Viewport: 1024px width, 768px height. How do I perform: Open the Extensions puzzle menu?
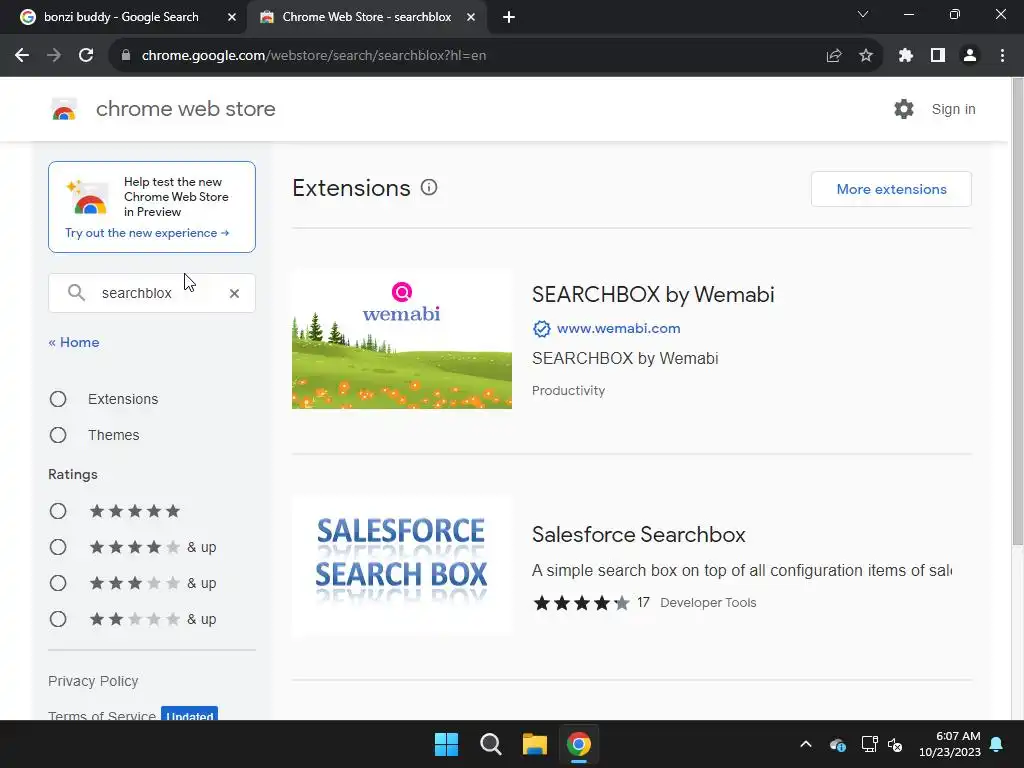click(905, 56)
